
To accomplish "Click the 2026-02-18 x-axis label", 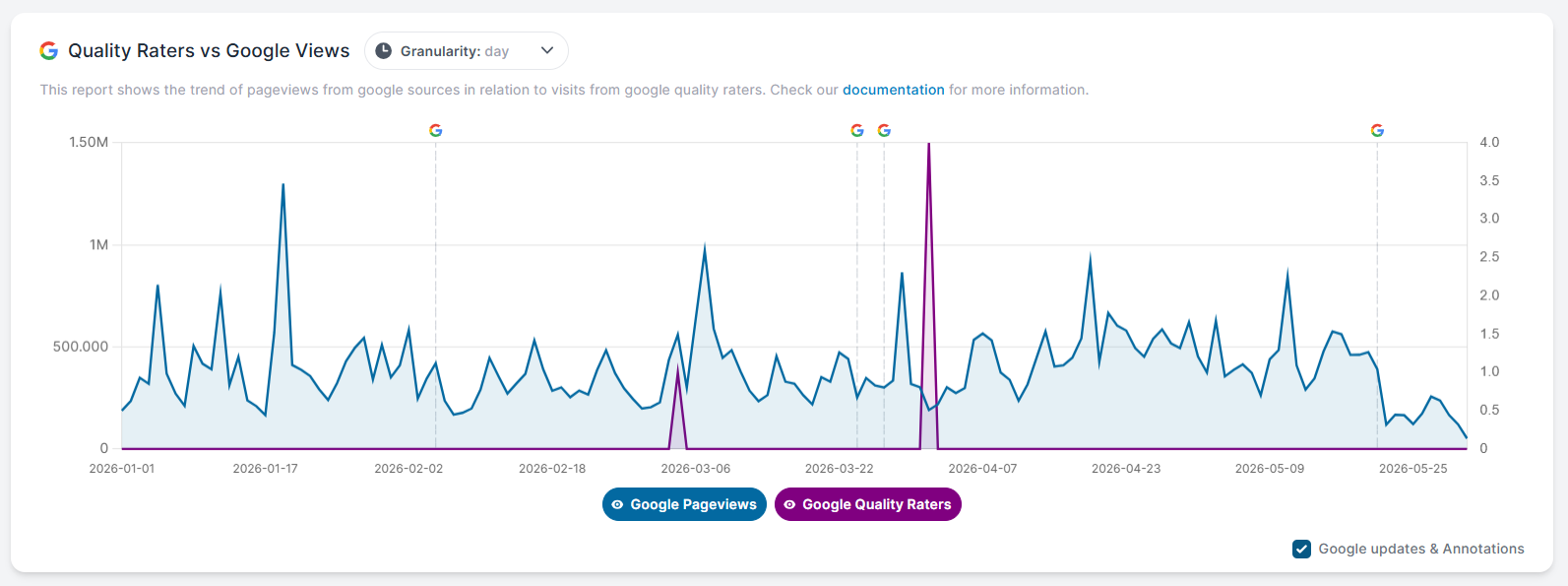I will (x=552, y=469).
